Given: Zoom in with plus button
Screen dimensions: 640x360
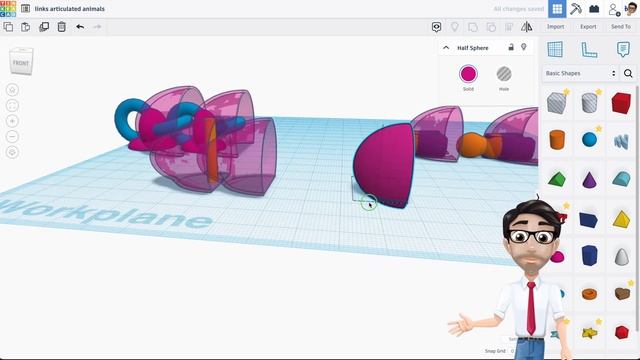Looking at the screenshot, I should (x=13, y=121).
